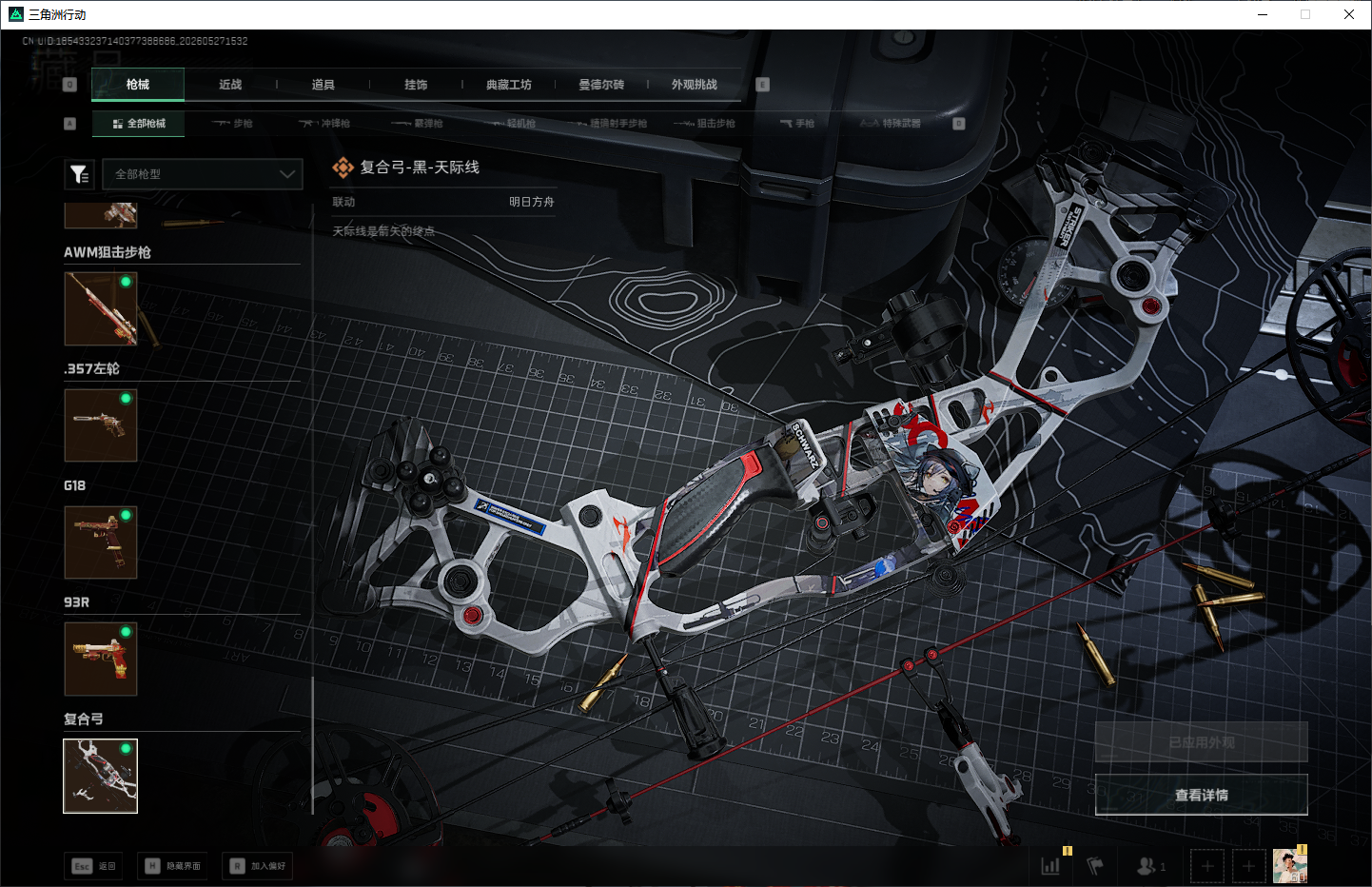Open the stats bar chart icon
Screen dimensions: 1372x887
tap(1050, 866)
